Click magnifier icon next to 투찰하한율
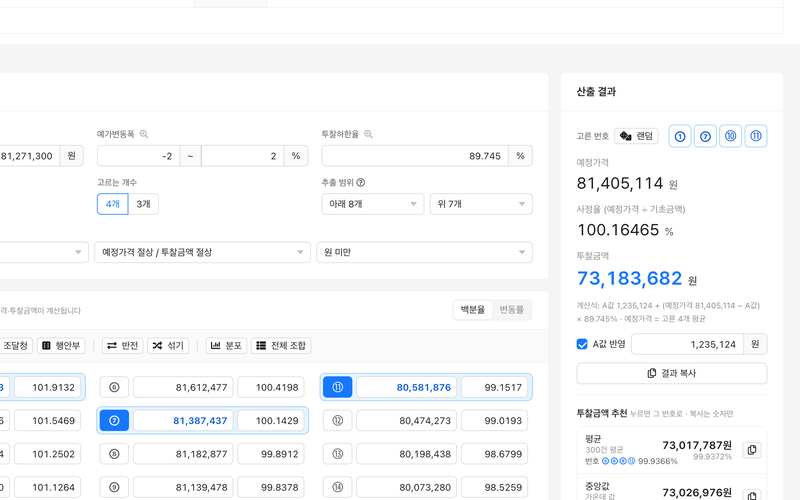This screenshot has height=500, width=800. pyautogui.click(x=368, y=134)
